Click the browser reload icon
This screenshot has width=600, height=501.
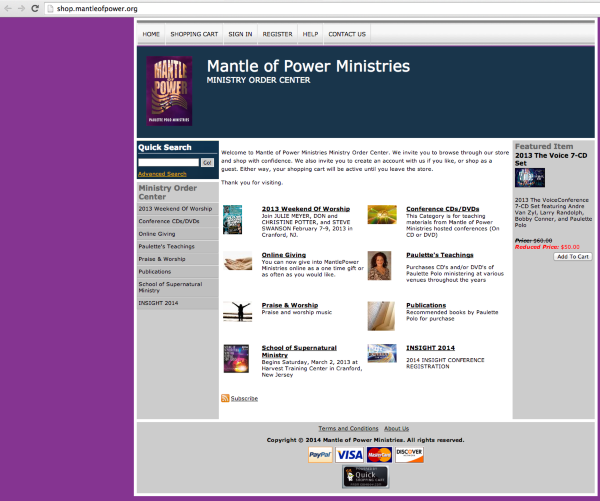point(37,8)
